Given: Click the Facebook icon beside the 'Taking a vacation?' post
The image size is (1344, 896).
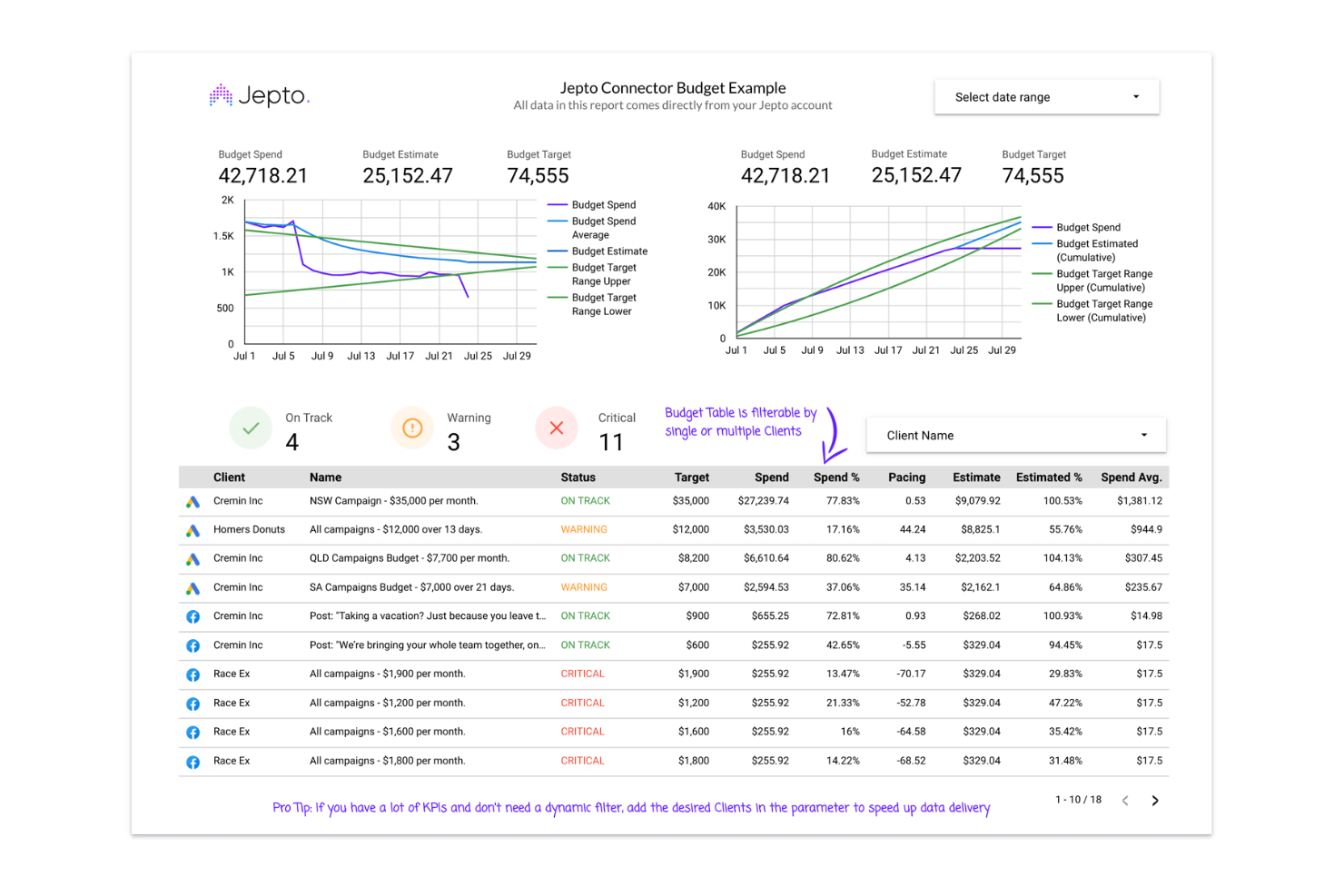Looking at the screenshot, I should coord(193,615).
